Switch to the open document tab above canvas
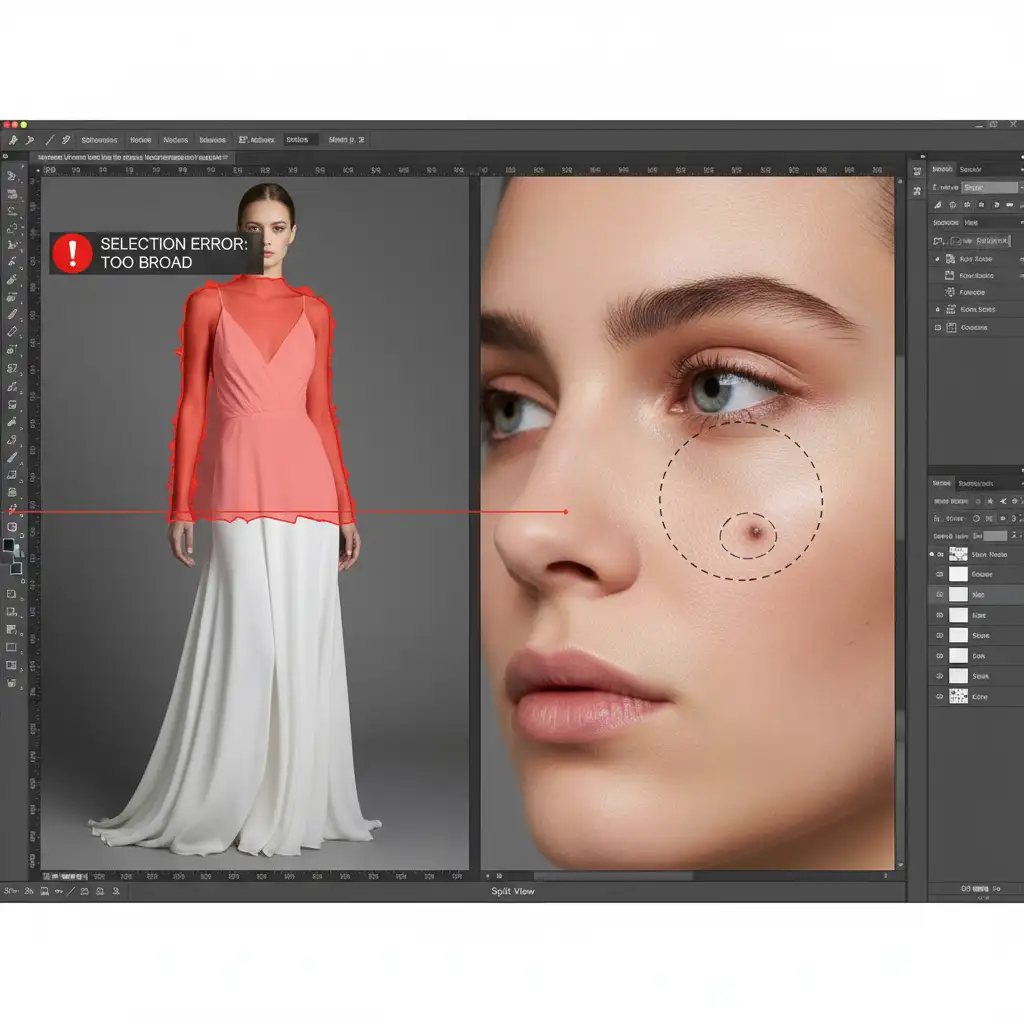1024x1024 pixels. pyautogui.click(x=130, y=157)
